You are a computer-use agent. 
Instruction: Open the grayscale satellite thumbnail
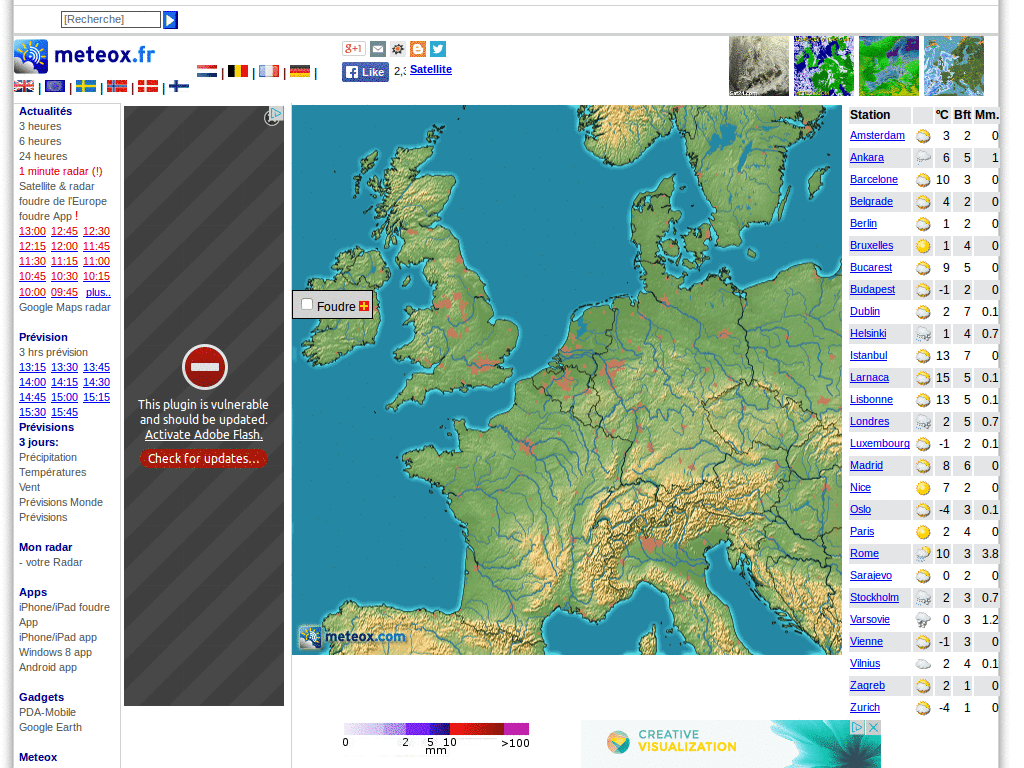pyautogui.click(x=758, y=66)
